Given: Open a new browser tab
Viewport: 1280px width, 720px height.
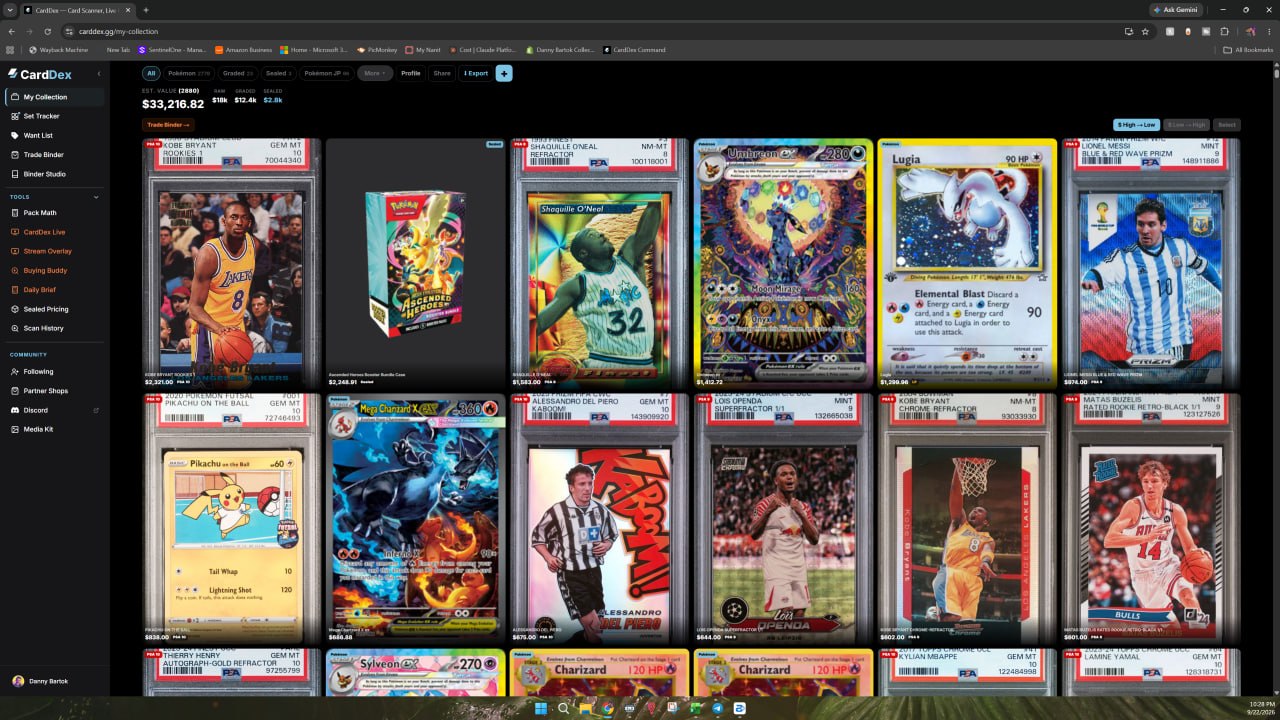Looking at the screenshot, I should [146, 10].
